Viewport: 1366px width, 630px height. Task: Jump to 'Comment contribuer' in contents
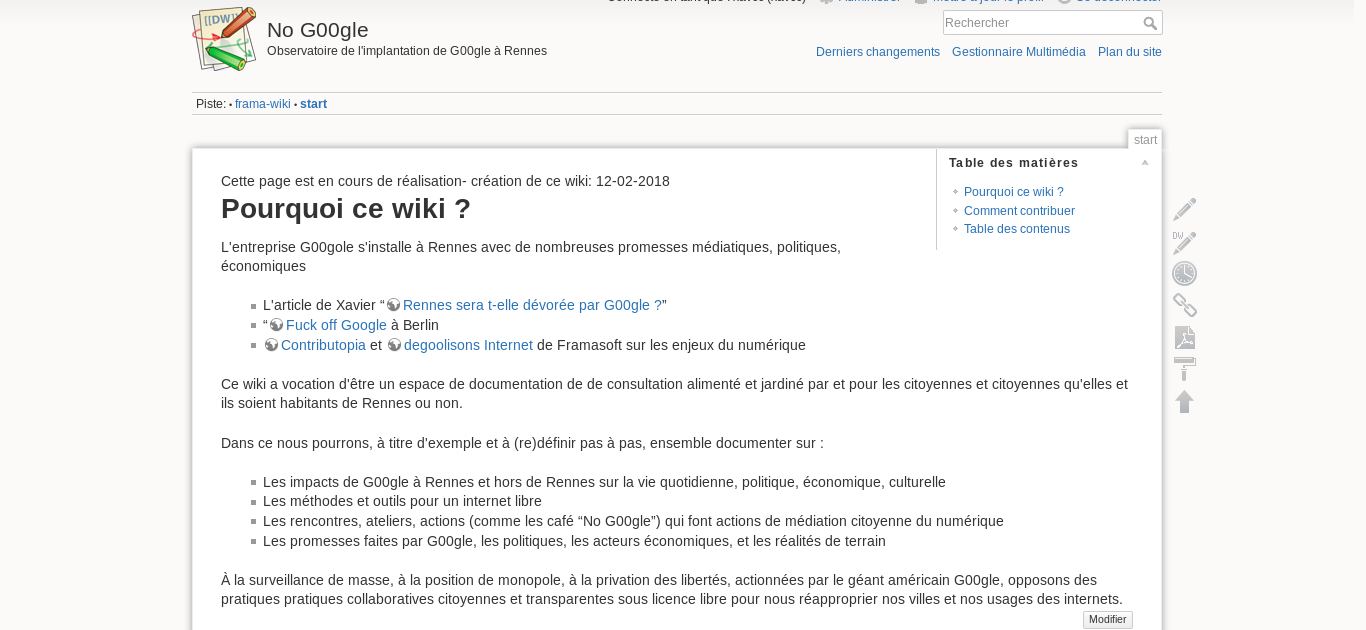click(x=1019, y=211)
